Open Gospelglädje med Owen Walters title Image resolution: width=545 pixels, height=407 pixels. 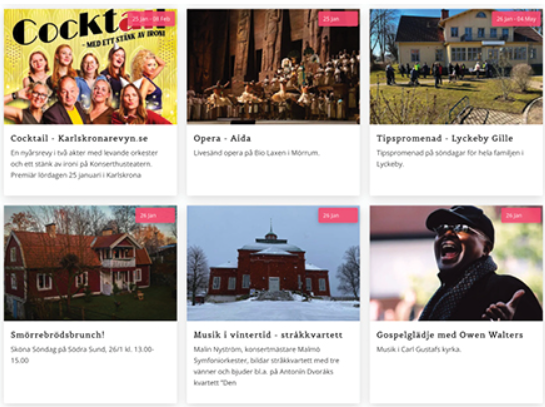tap(450, 335)
